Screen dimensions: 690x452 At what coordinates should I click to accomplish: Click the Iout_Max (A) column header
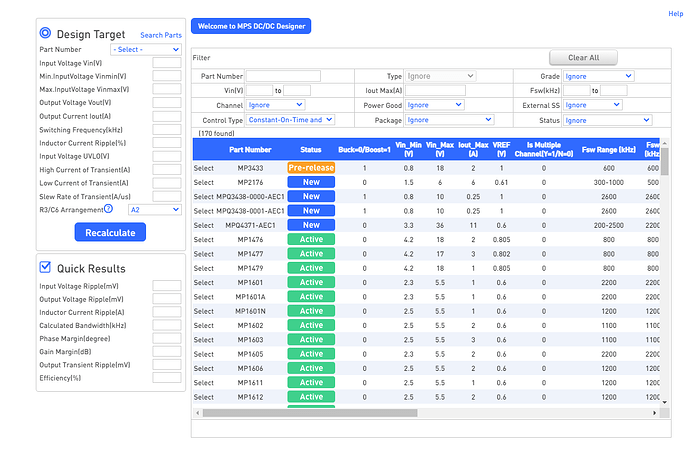473,149
